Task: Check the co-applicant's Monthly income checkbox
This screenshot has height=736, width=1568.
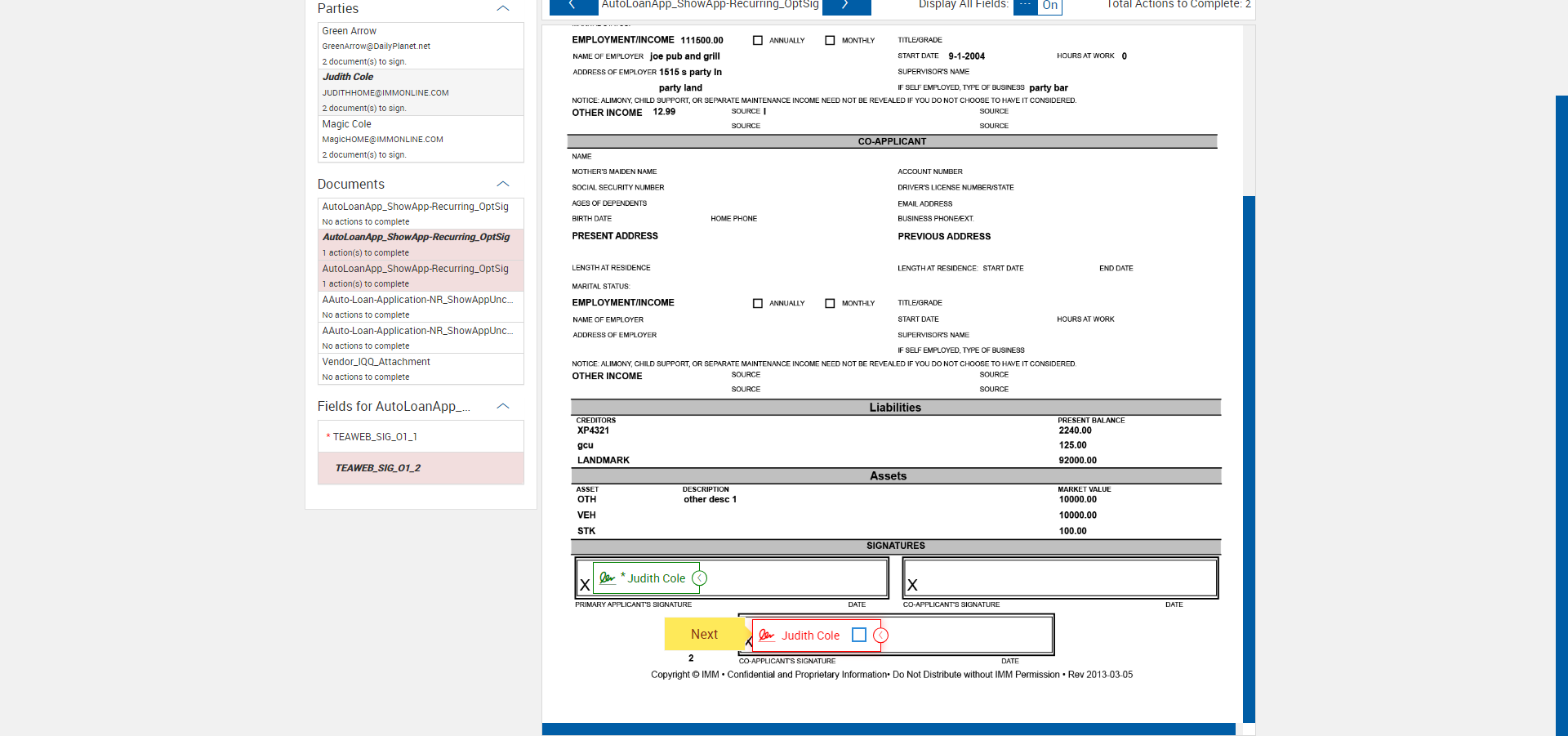Action: click(x=830, y=303)
